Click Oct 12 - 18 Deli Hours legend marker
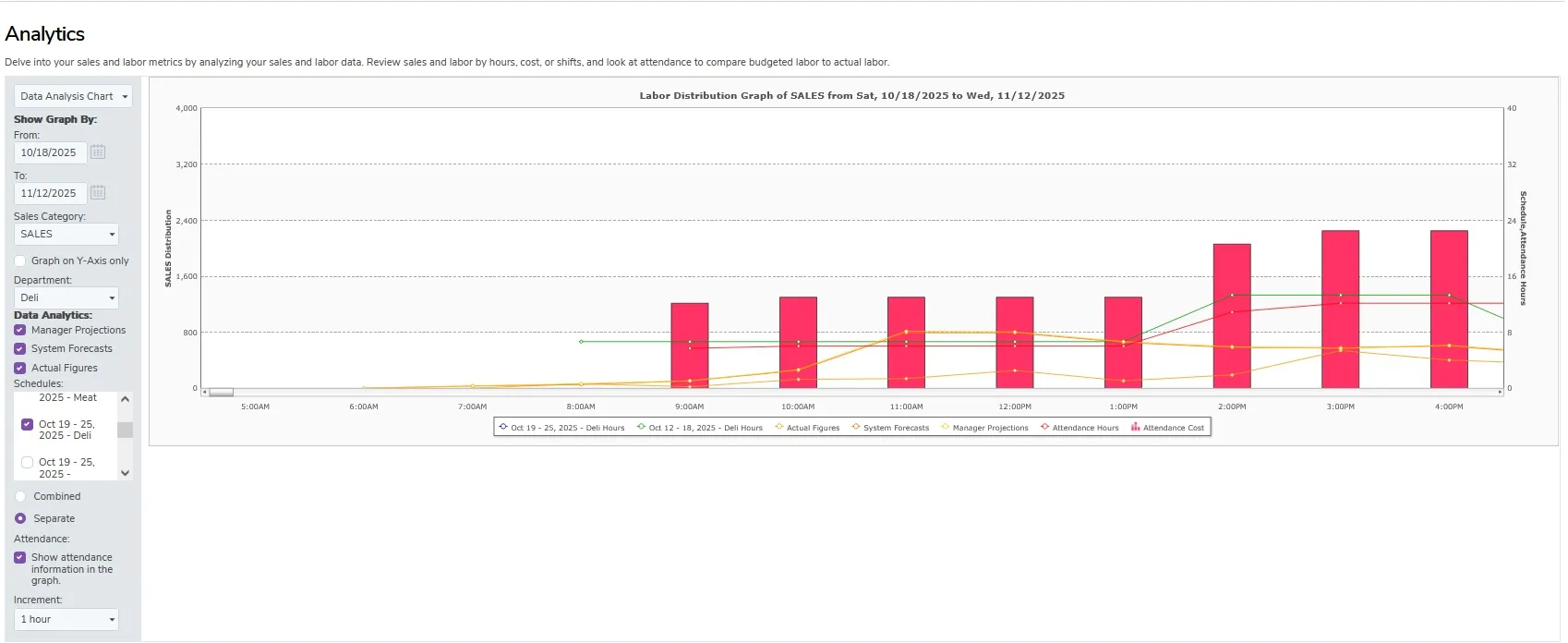1568x643 pixels. pyautogui.click(x=641, y=427)
